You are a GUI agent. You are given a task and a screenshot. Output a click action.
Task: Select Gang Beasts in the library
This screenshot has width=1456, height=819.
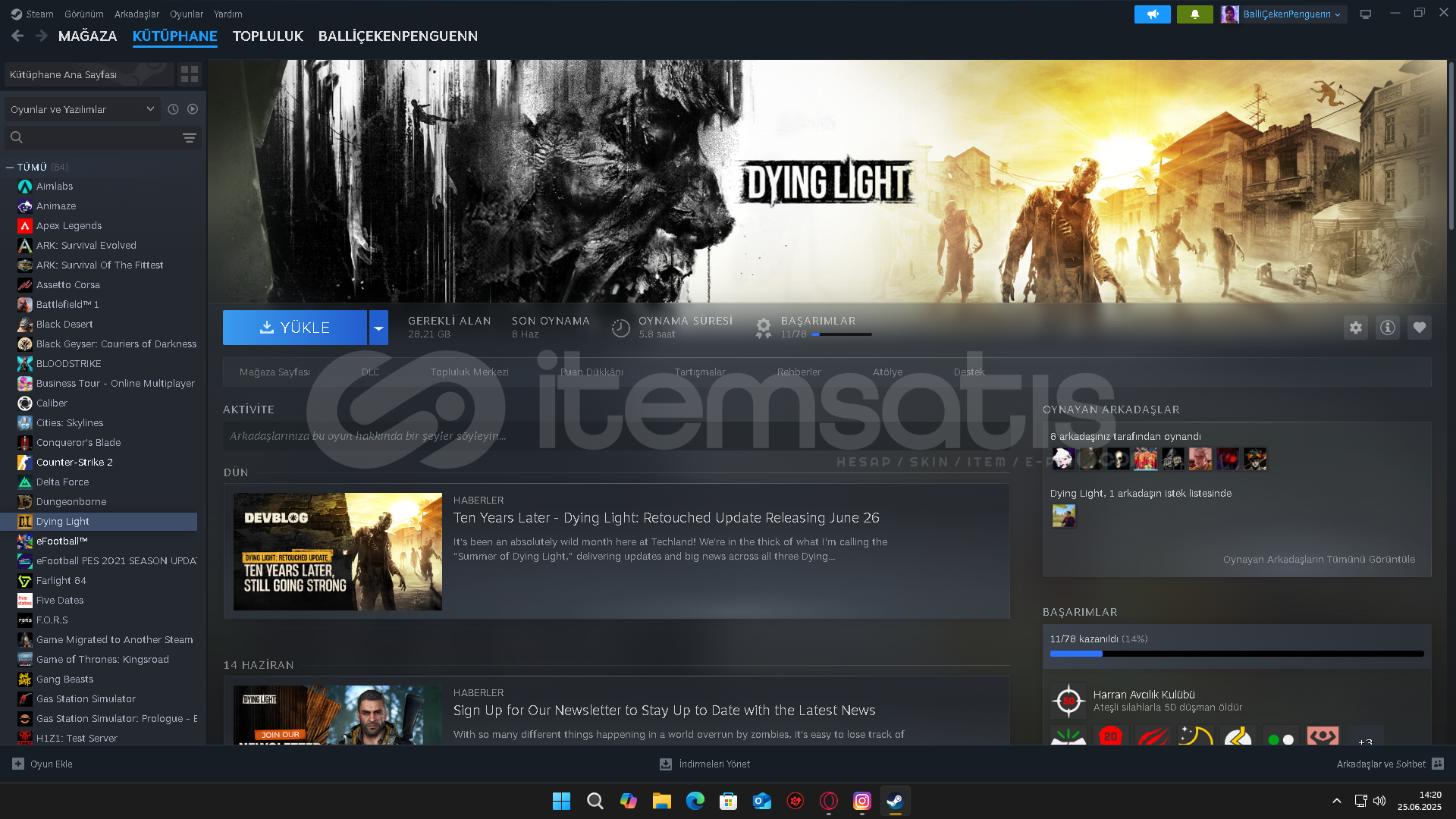pos(64,679)
